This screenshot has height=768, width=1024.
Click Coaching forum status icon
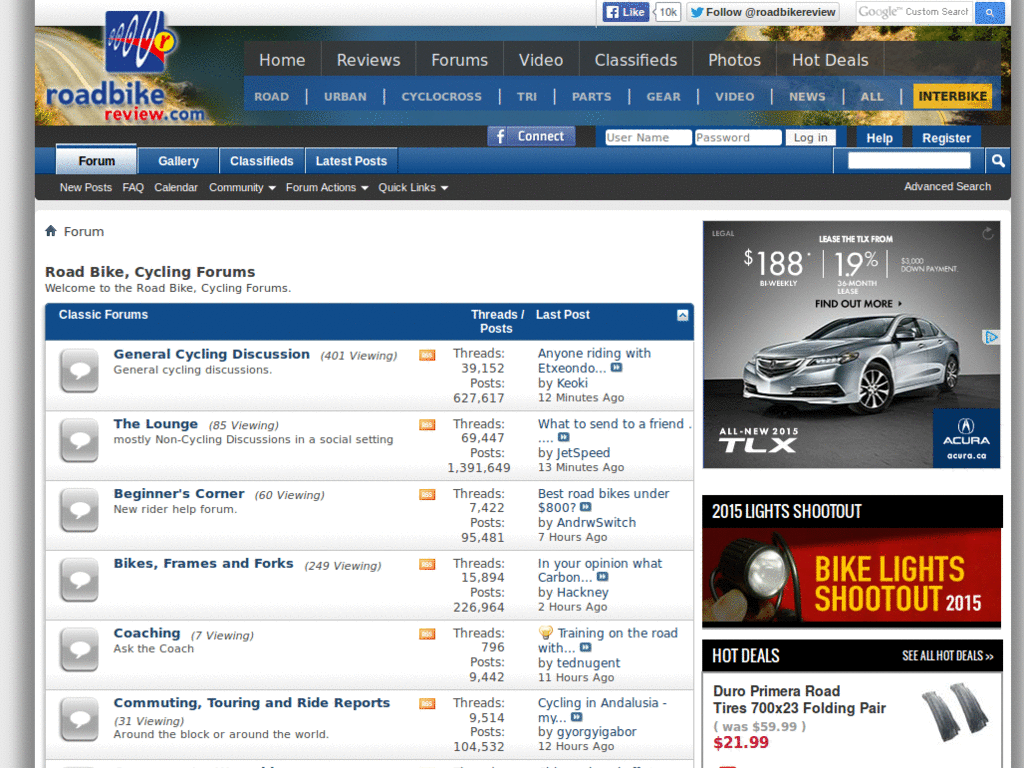click(x=79, y=650)
